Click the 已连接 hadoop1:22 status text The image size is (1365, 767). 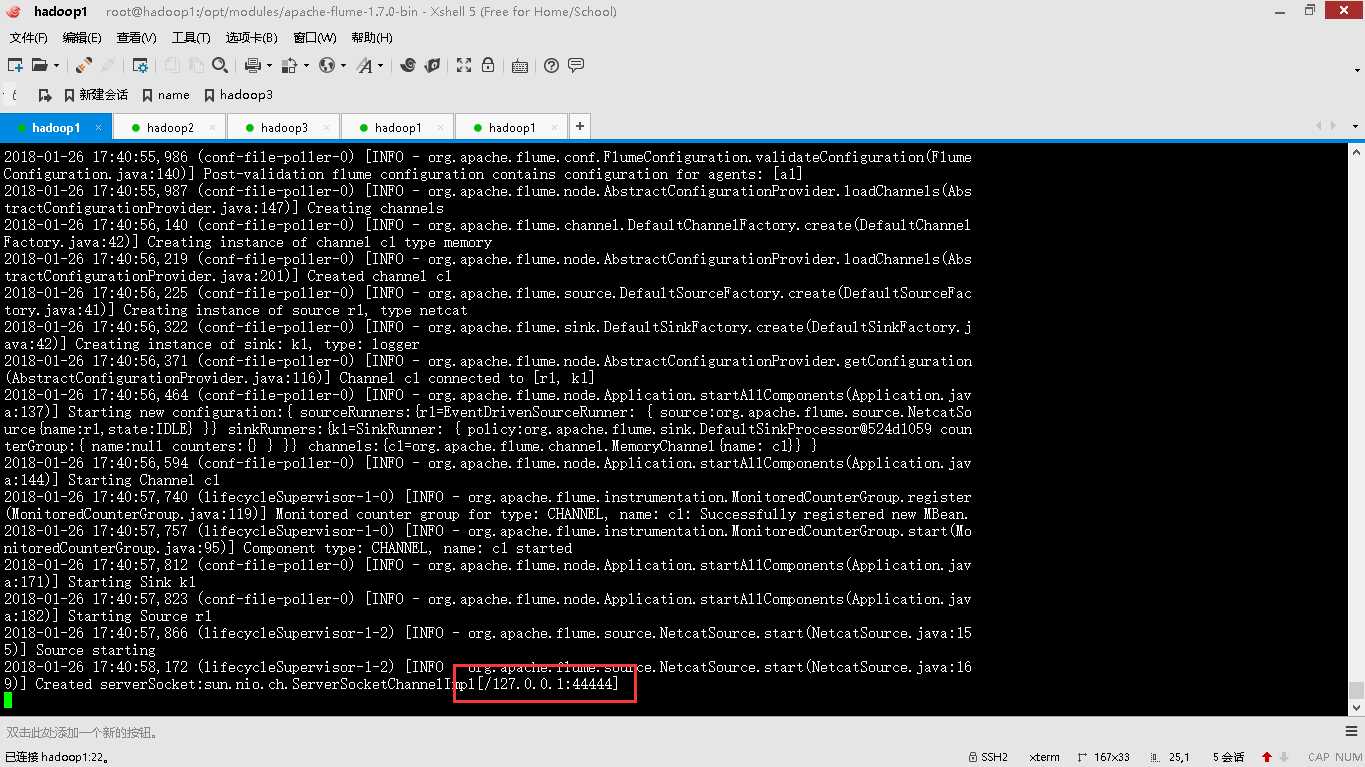57,757
